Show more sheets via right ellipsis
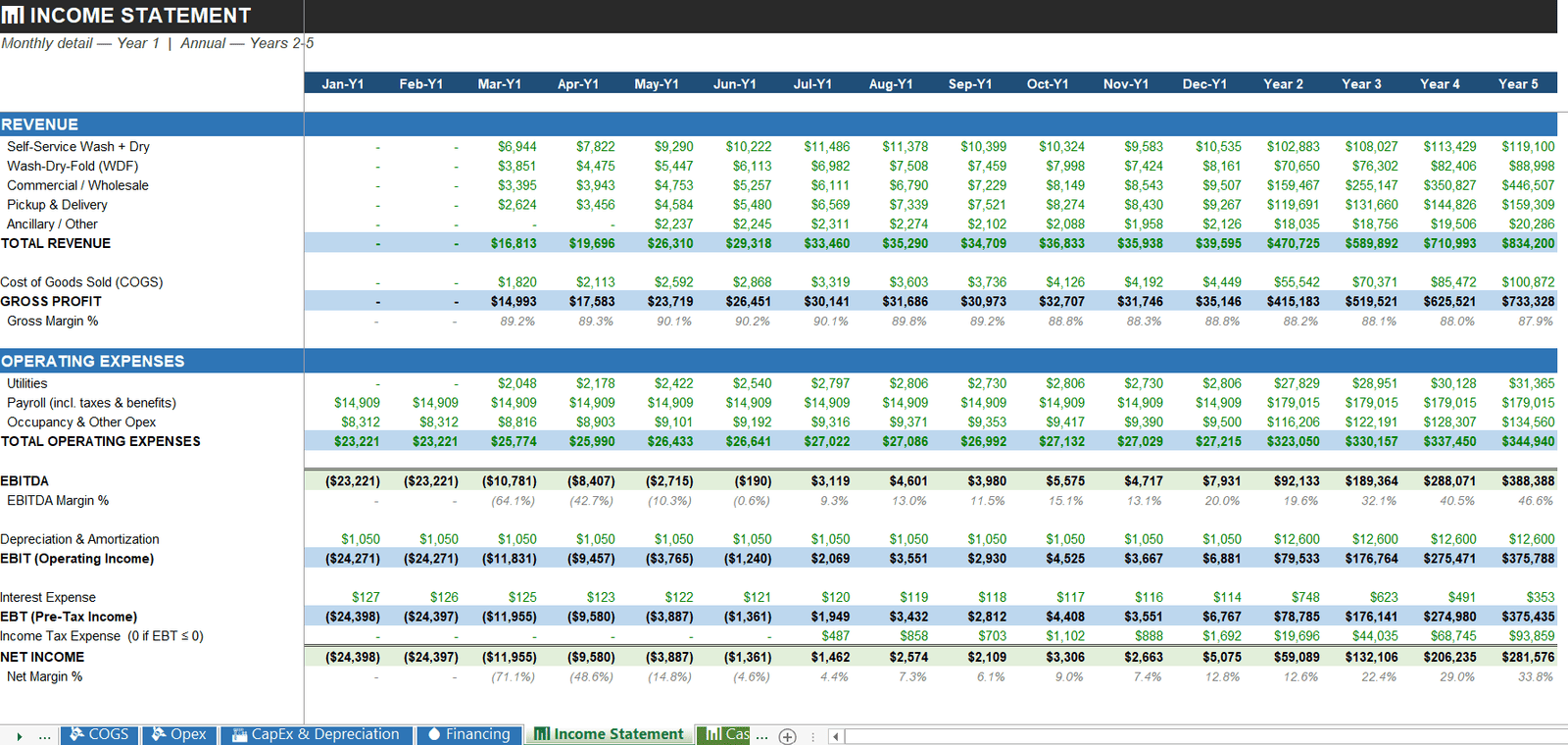Screen dimensions: 1568x745 click(762, 735)
